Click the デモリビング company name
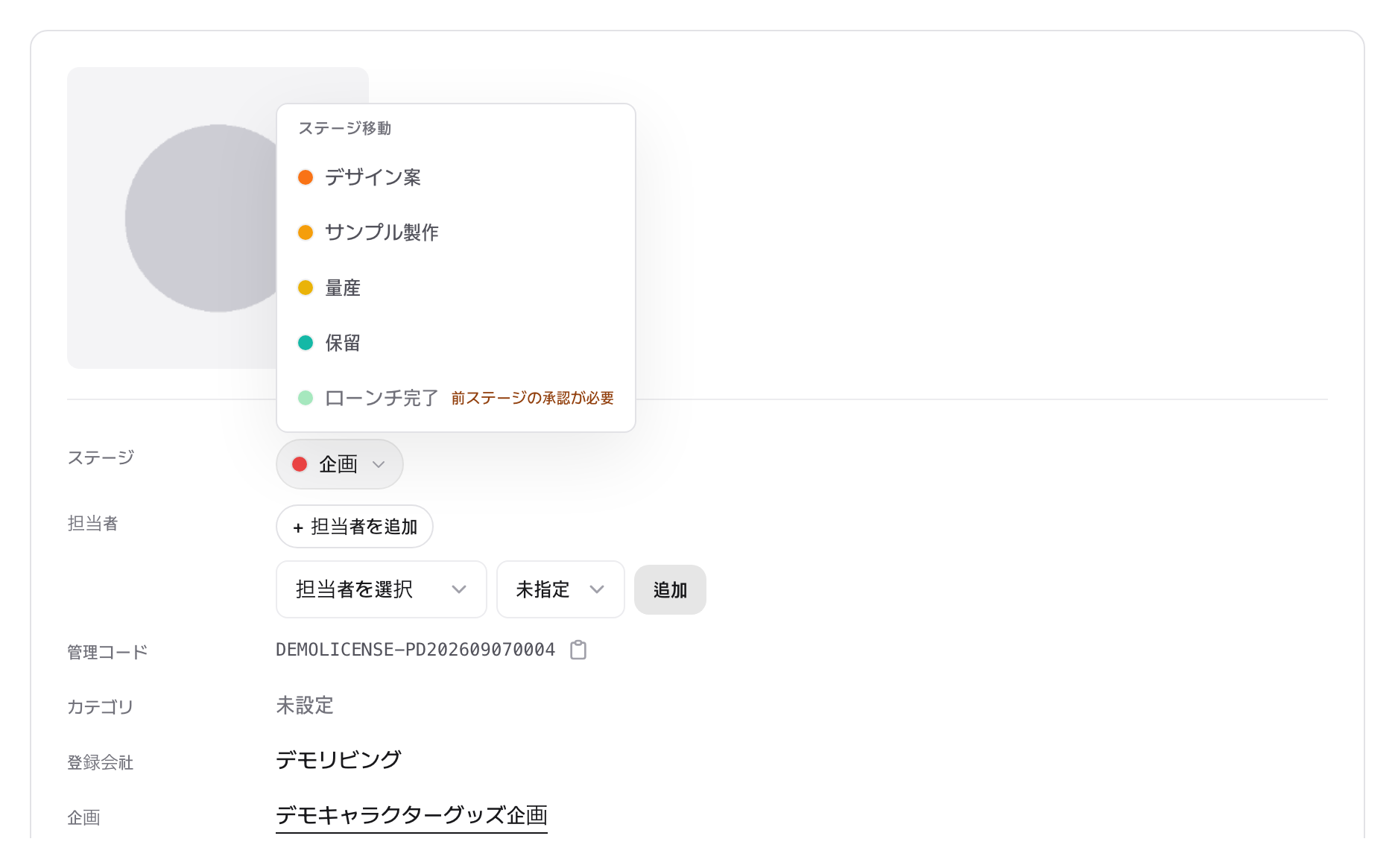Viewport: 1395px width, 868px height. [x=338, y=760]
